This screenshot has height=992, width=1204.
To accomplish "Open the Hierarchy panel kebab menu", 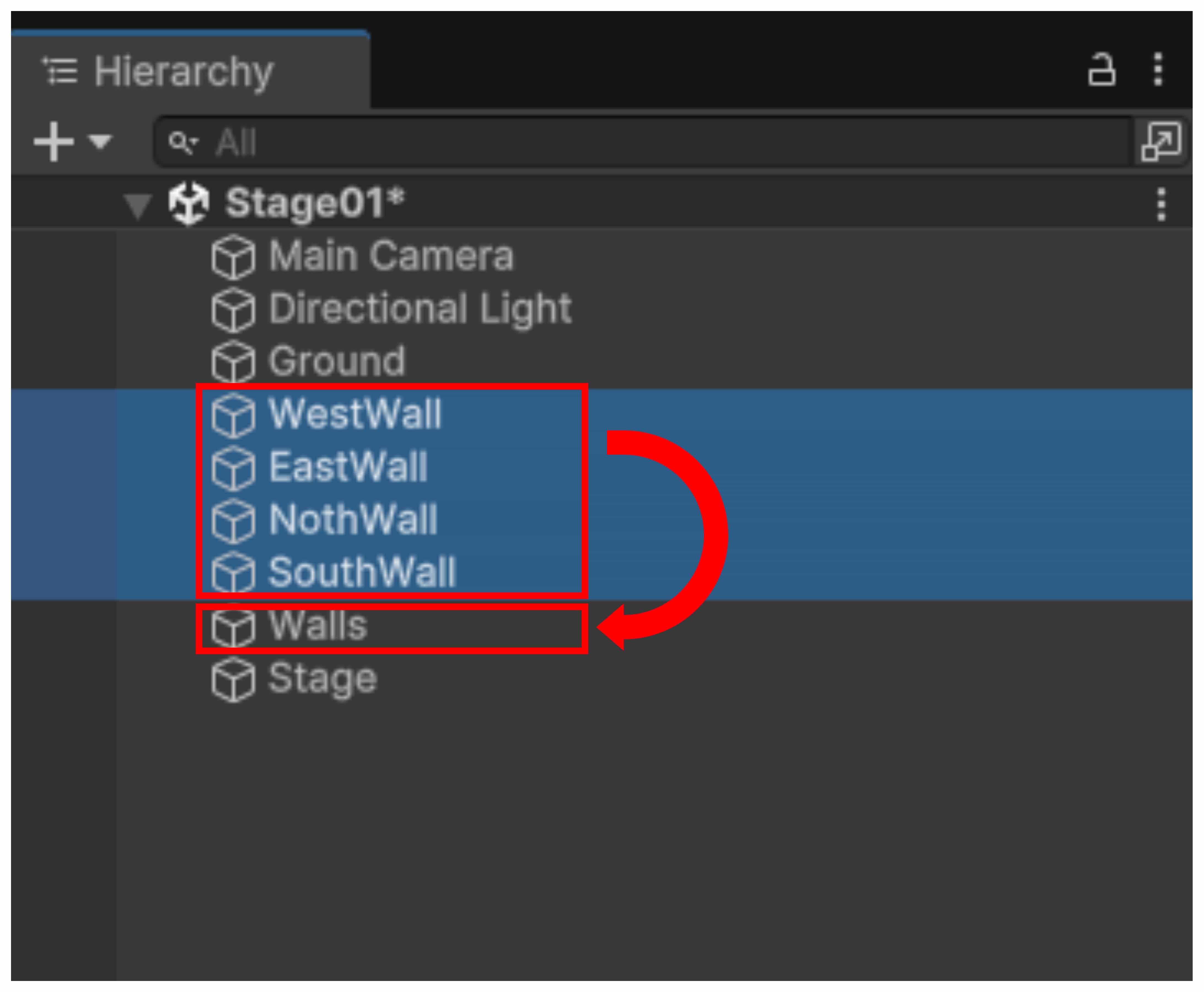I will [x=1158, y=70].
